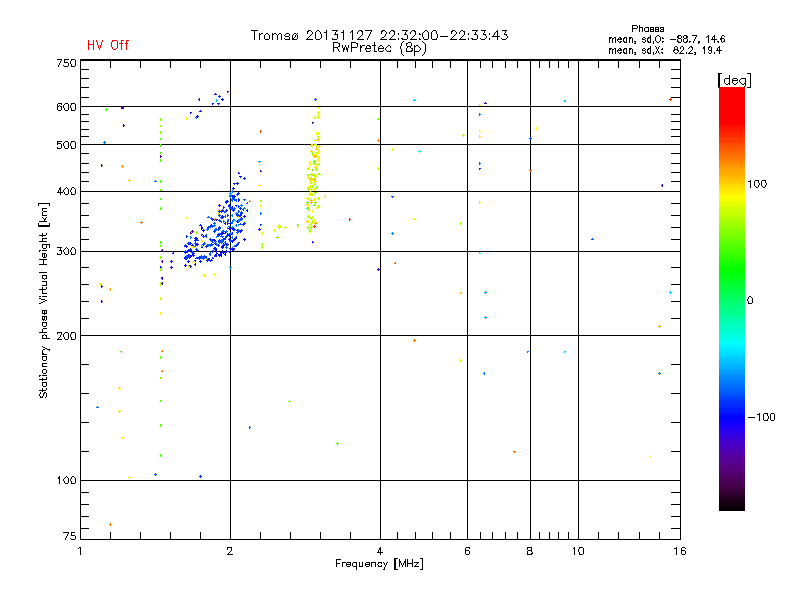Click the 'Phases' heading in the stats block

pyautogui.click(x=647, y=29)
